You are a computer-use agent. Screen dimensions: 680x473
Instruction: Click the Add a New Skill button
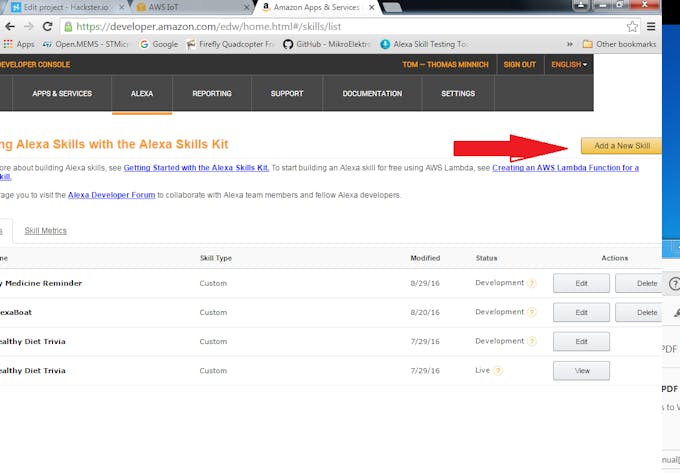tap(621, 146)
